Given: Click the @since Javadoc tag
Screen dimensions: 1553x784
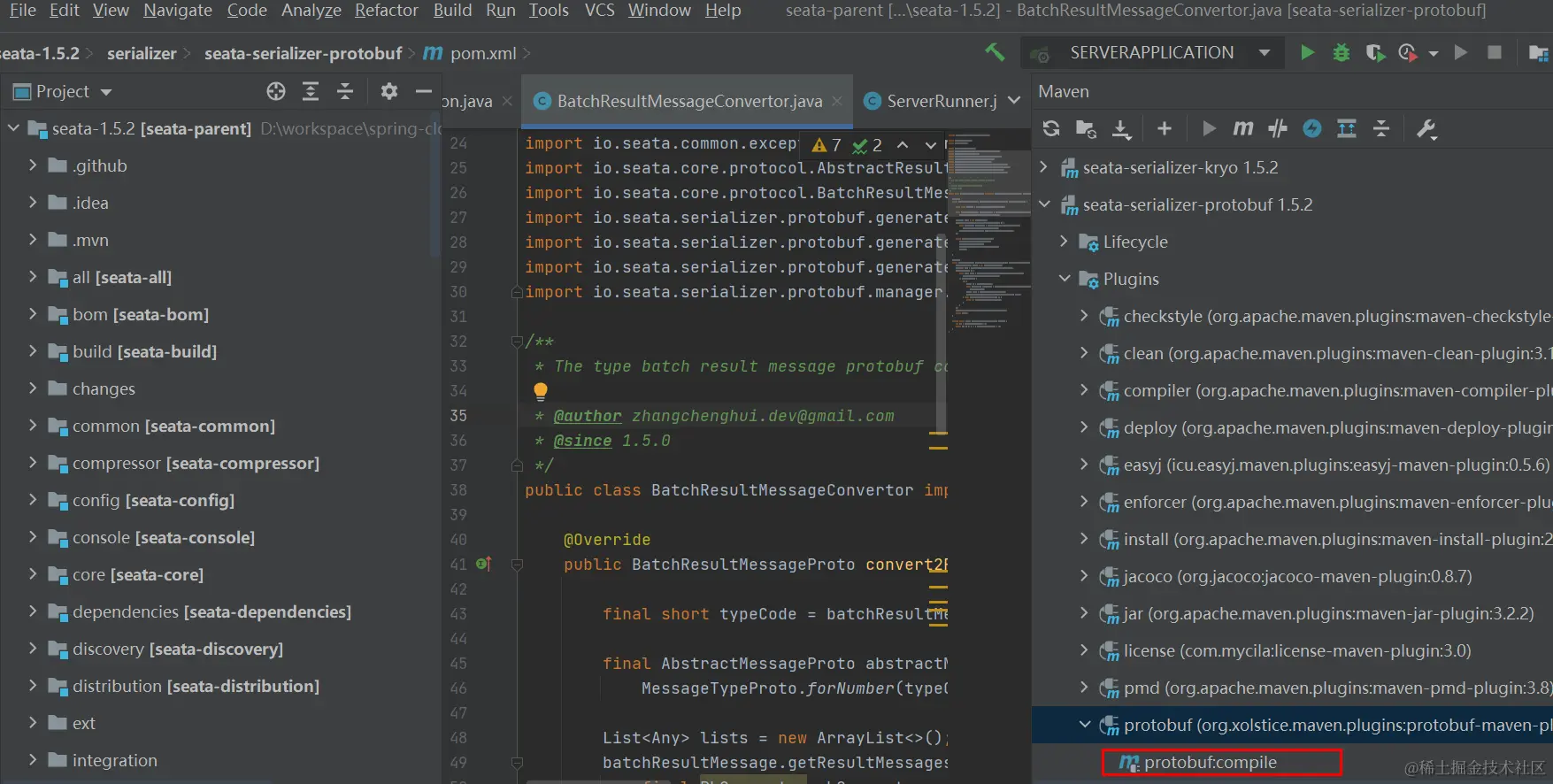Looking at the screenshot, I should (x=582, y=441).
